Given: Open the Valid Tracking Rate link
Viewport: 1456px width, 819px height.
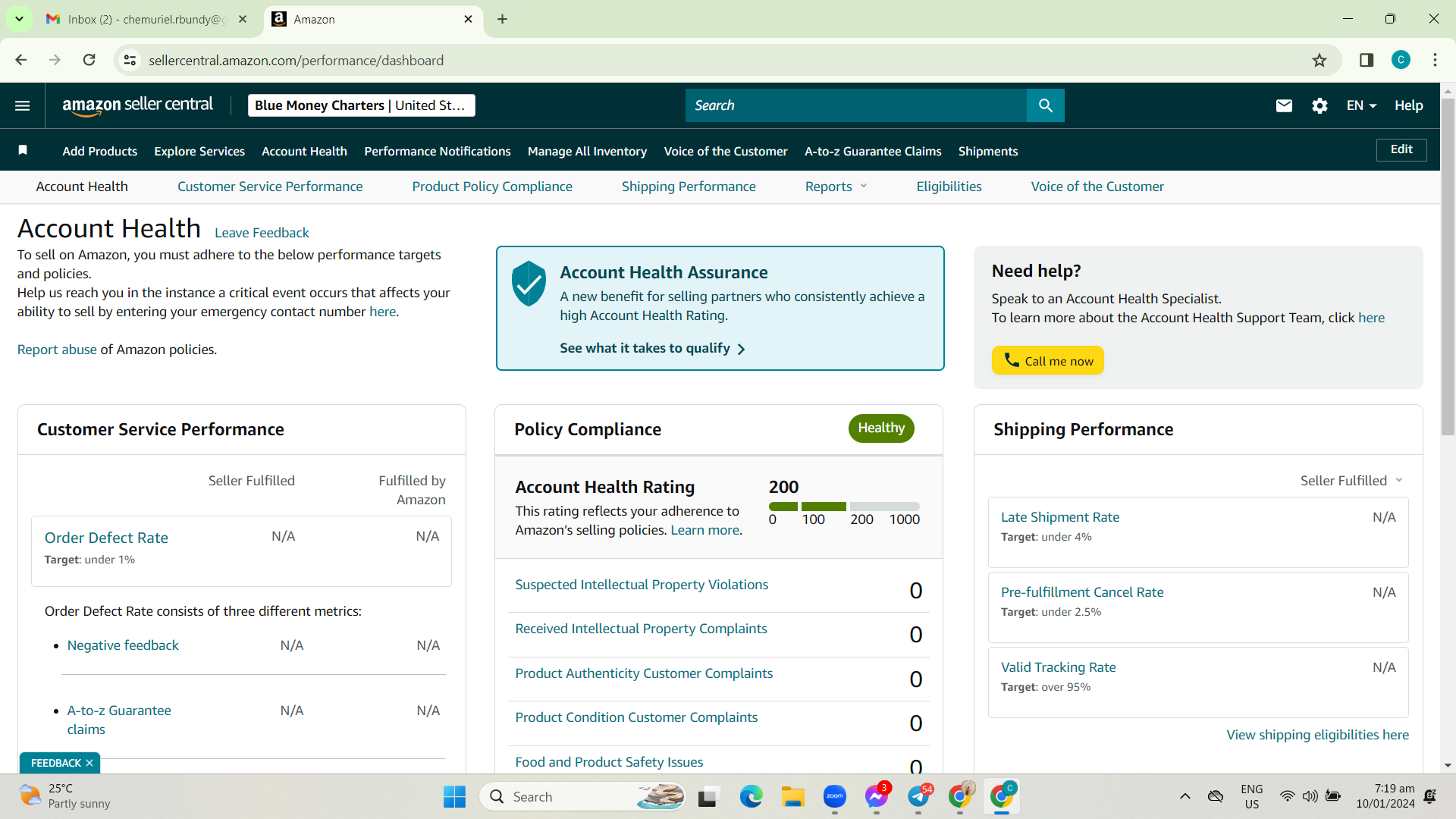Looking at the screenshot, I should pyautogui.click(x=1059, y=667).
